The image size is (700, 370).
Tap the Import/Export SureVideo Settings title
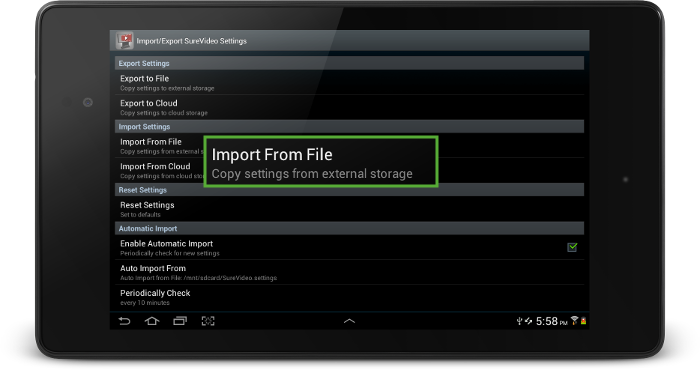click(192, 41)
